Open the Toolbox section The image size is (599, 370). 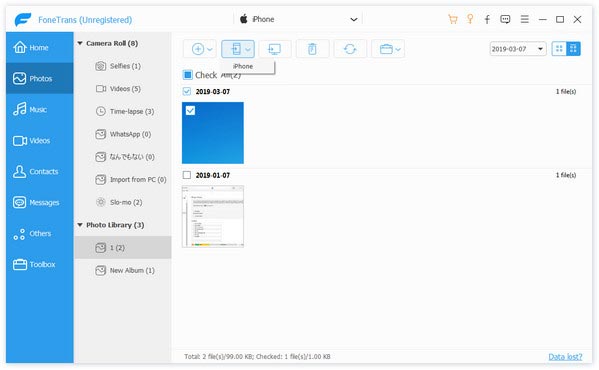click(39, 264)
